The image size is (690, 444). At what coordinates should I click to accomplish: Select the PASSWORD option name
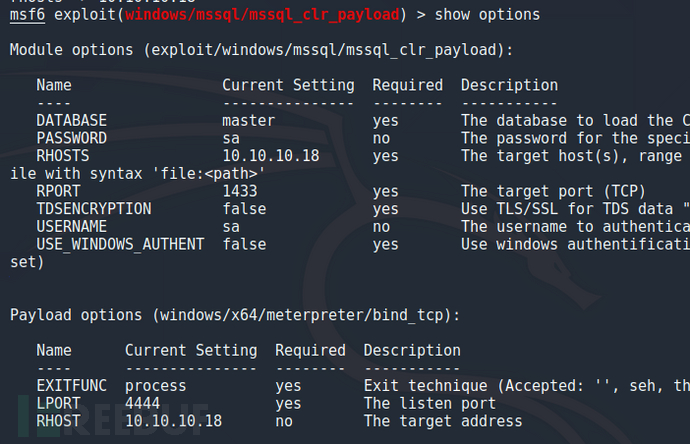click(71, 138)
